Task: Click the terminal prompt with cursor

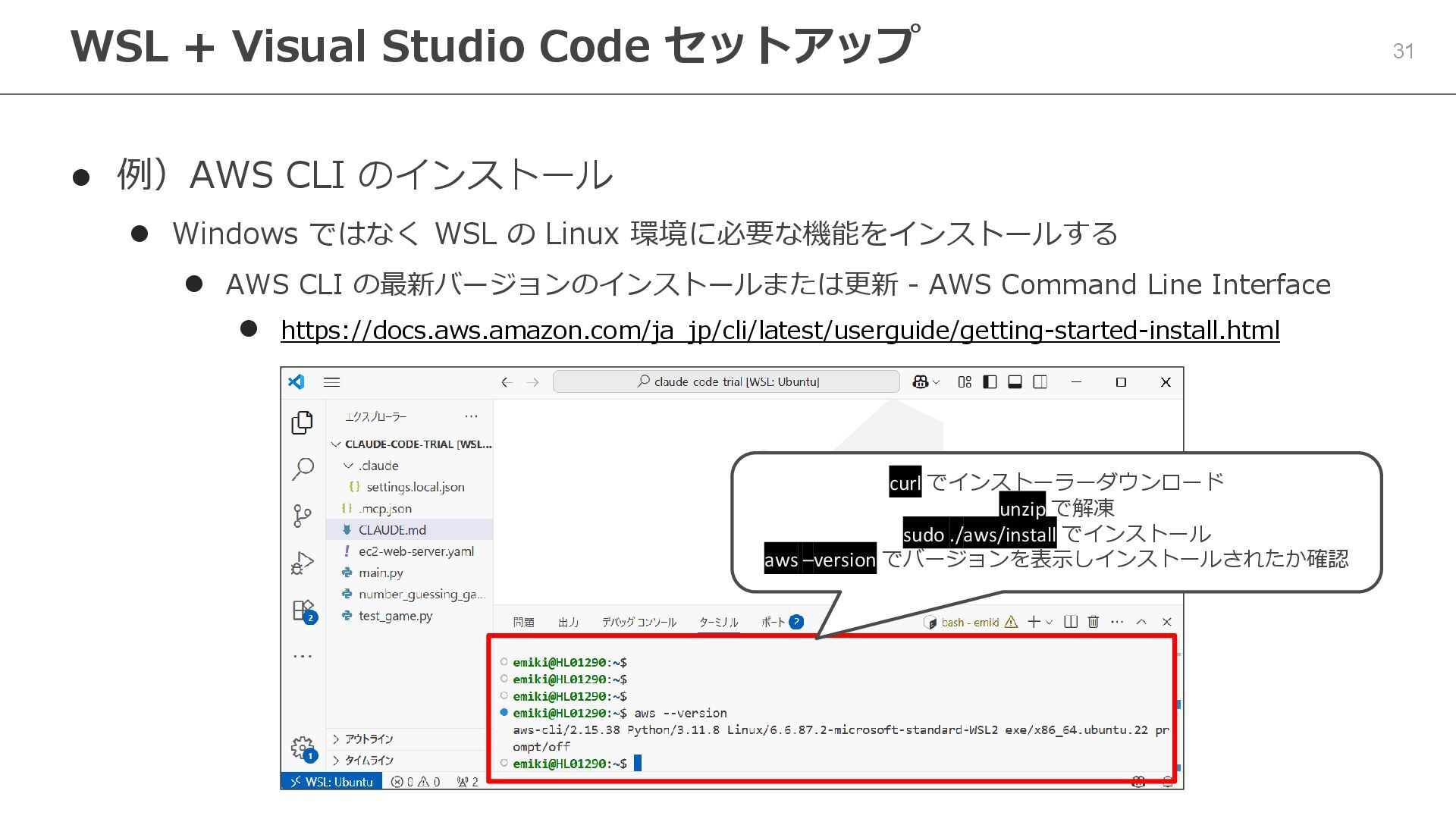Action: pyautogui.click(x=577, y=764)
